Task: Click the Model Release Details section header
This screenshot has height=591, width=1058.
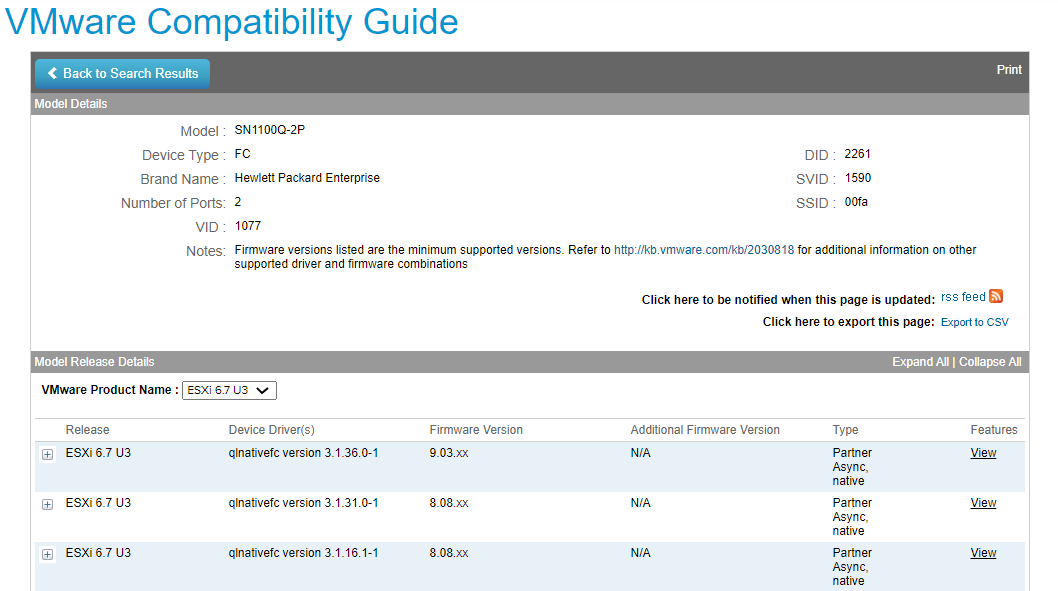Action: [x=94, y=362]
